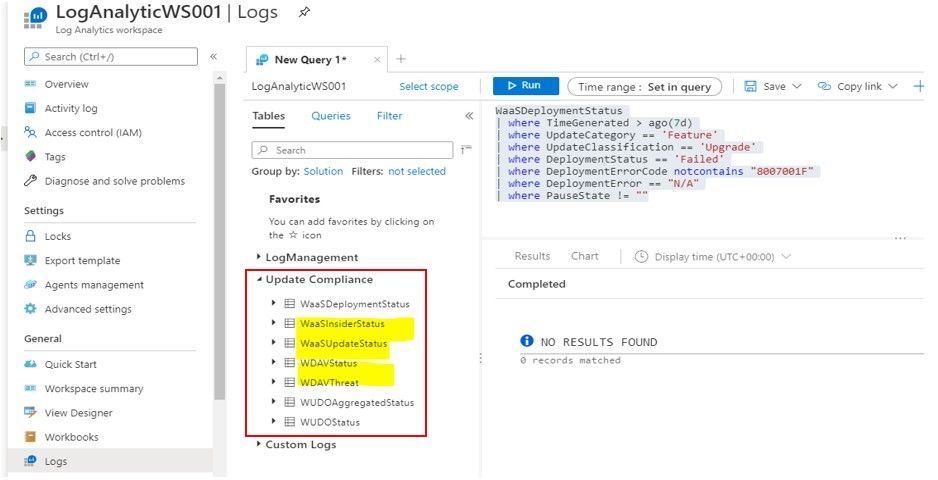Click the Copy link icon

[x=824, y=86]
